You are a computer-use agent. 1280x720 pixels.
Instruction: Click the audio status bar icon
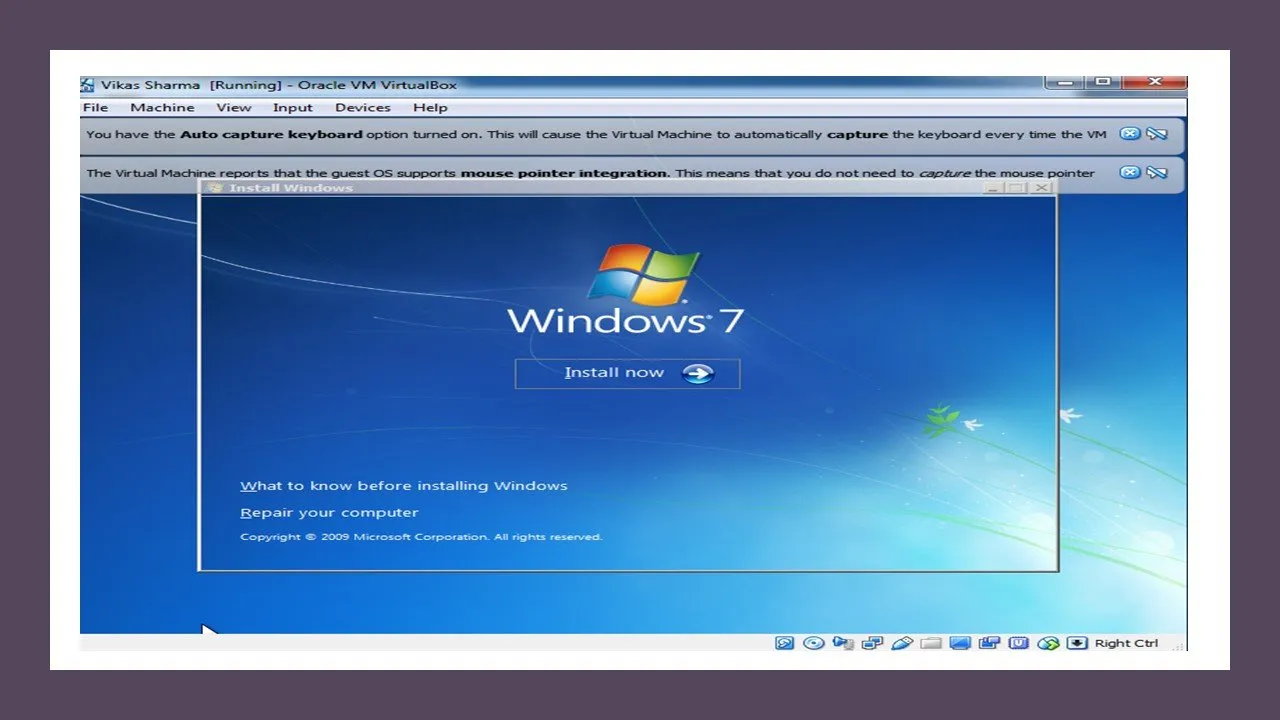pos(843,643)
